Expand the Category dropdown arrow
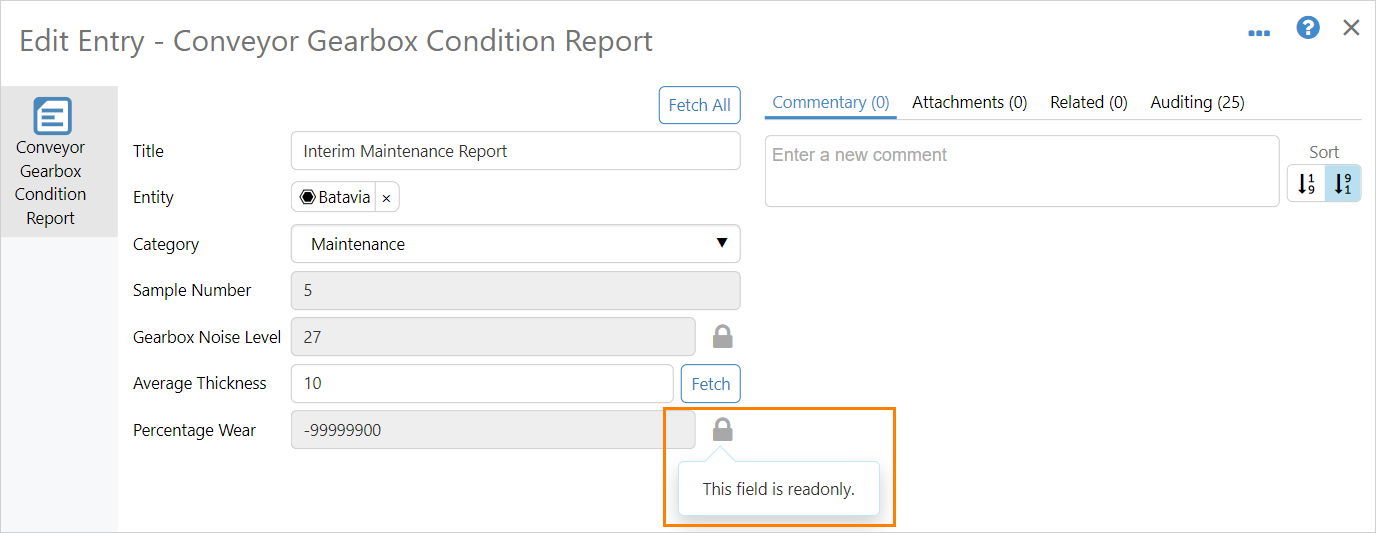 (722, 243)
